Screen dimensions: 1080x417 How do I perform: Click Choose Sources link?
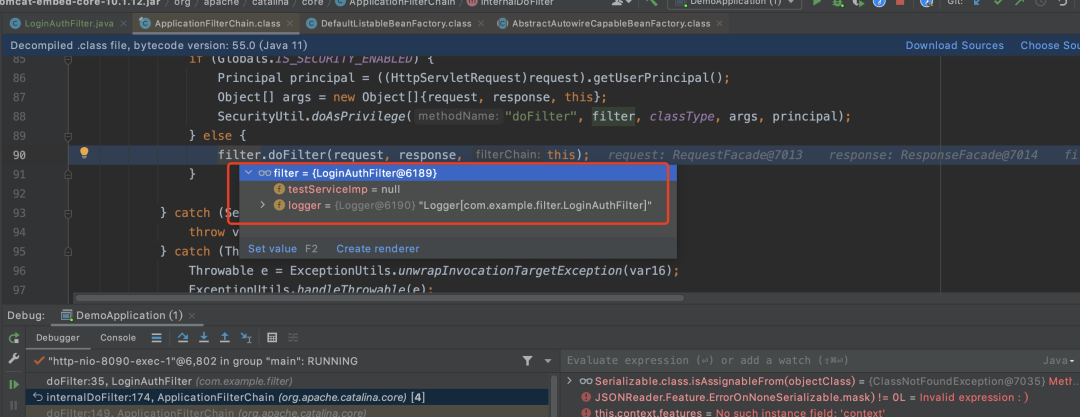click(1050, 45)
